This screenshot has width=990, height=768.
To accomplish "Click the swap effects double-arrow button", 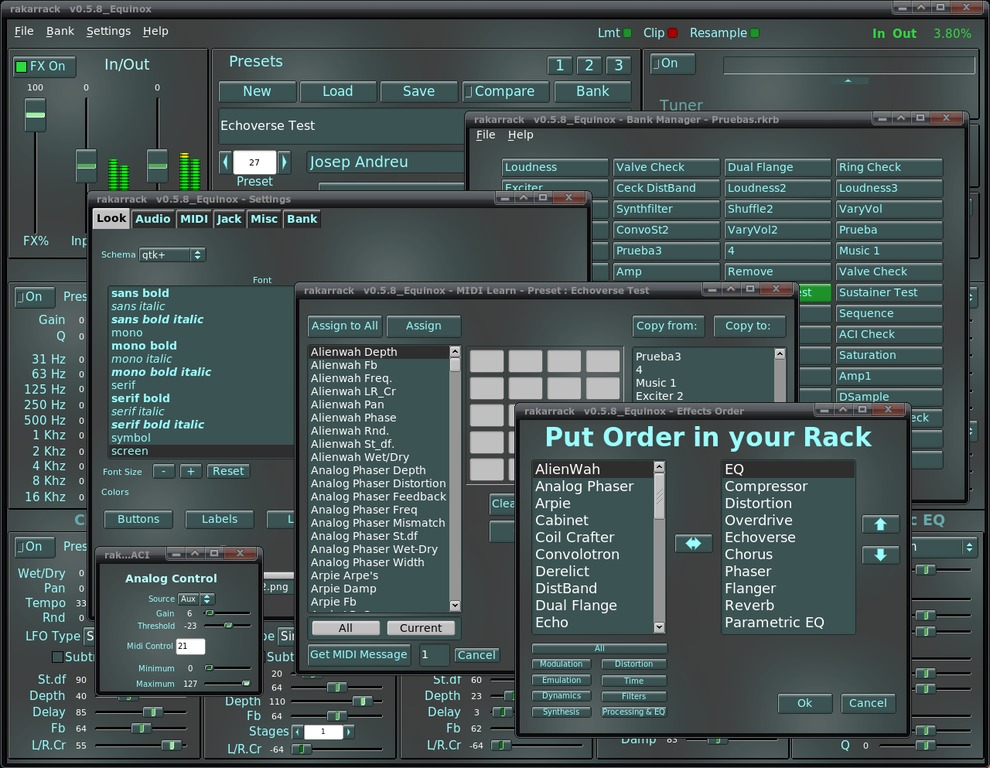I will click(693, 543).
